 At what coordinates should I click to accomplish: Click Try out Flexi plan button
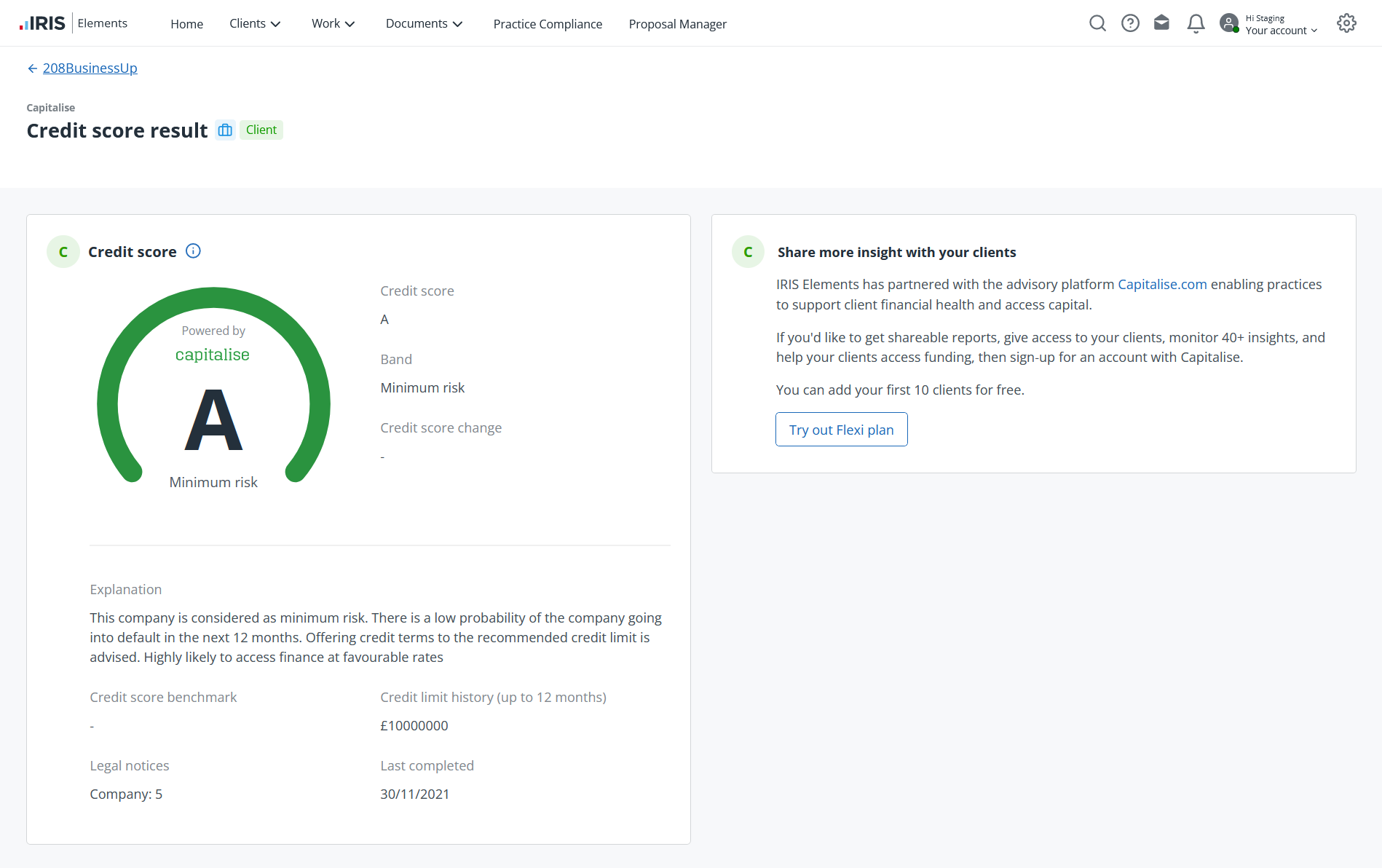coord(841,430)
